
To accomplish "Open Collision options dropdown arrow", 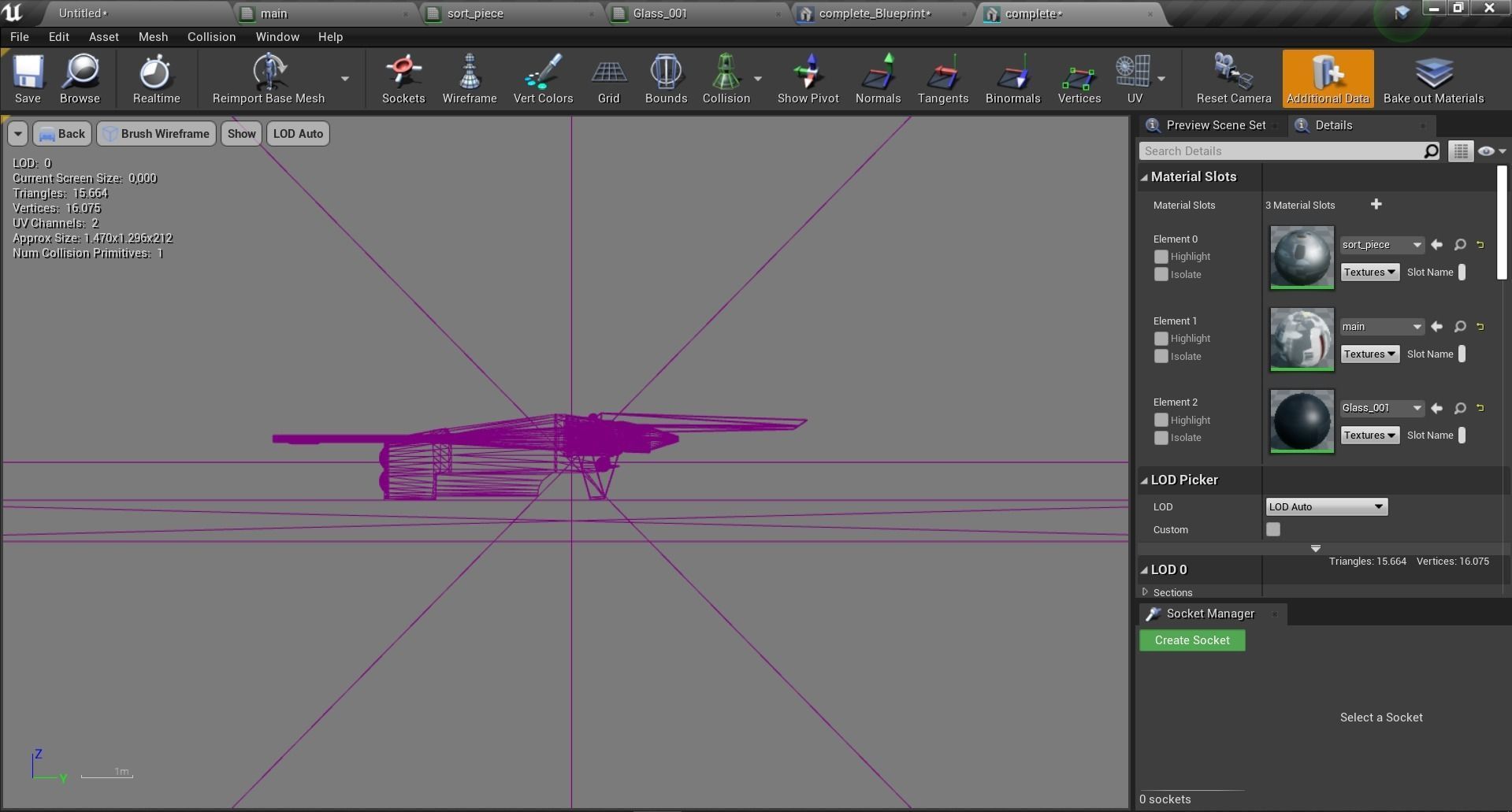I will (758, 79).
